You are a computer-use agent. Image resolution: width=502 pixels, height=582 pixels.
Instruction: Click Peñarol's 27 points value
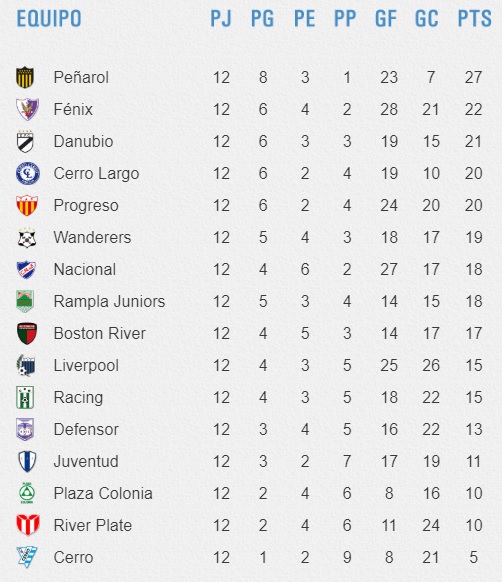pos(473,77)
